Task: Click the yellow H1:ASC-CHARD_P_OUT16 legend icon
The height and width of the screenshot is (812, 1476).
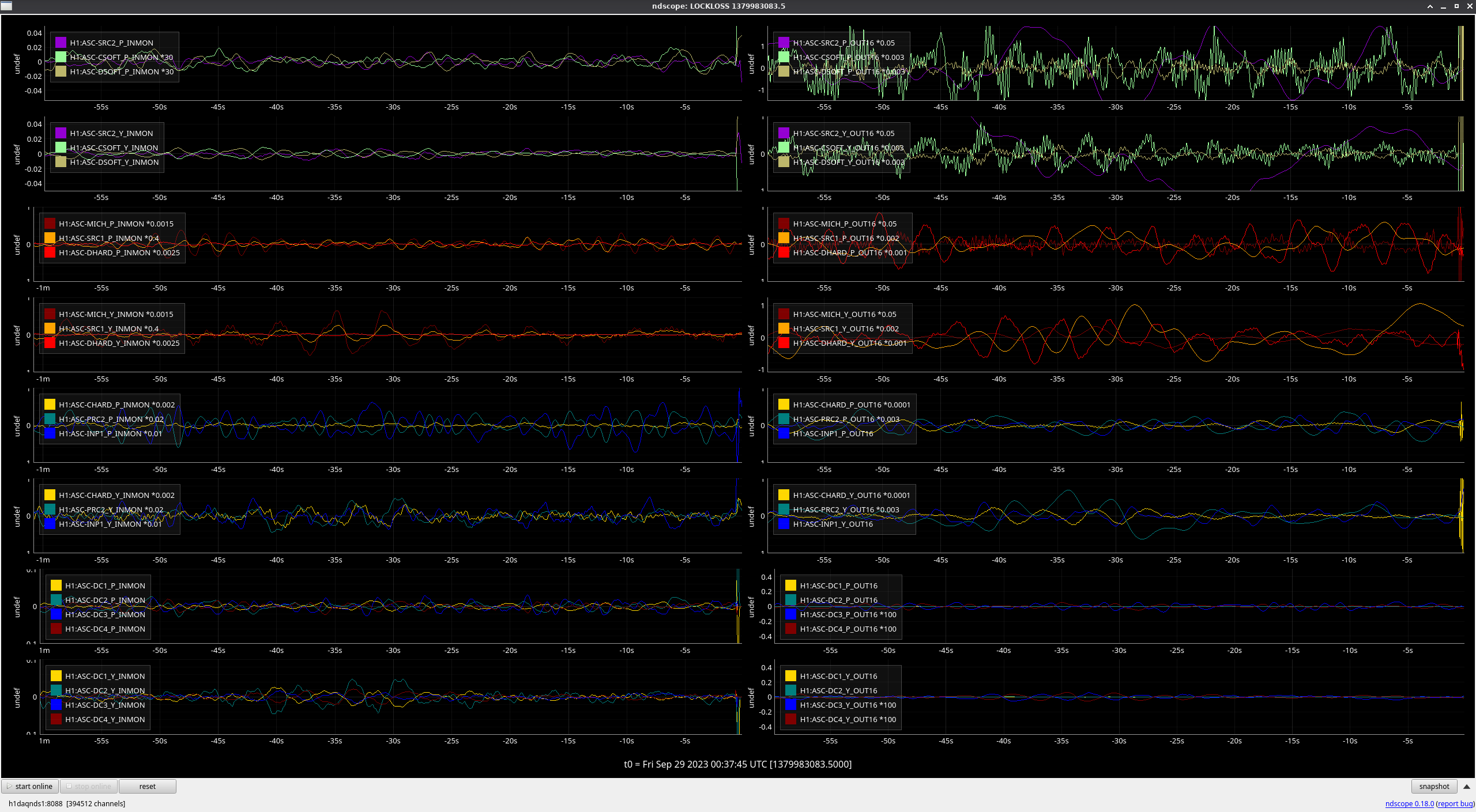Action: coord(784,405)
